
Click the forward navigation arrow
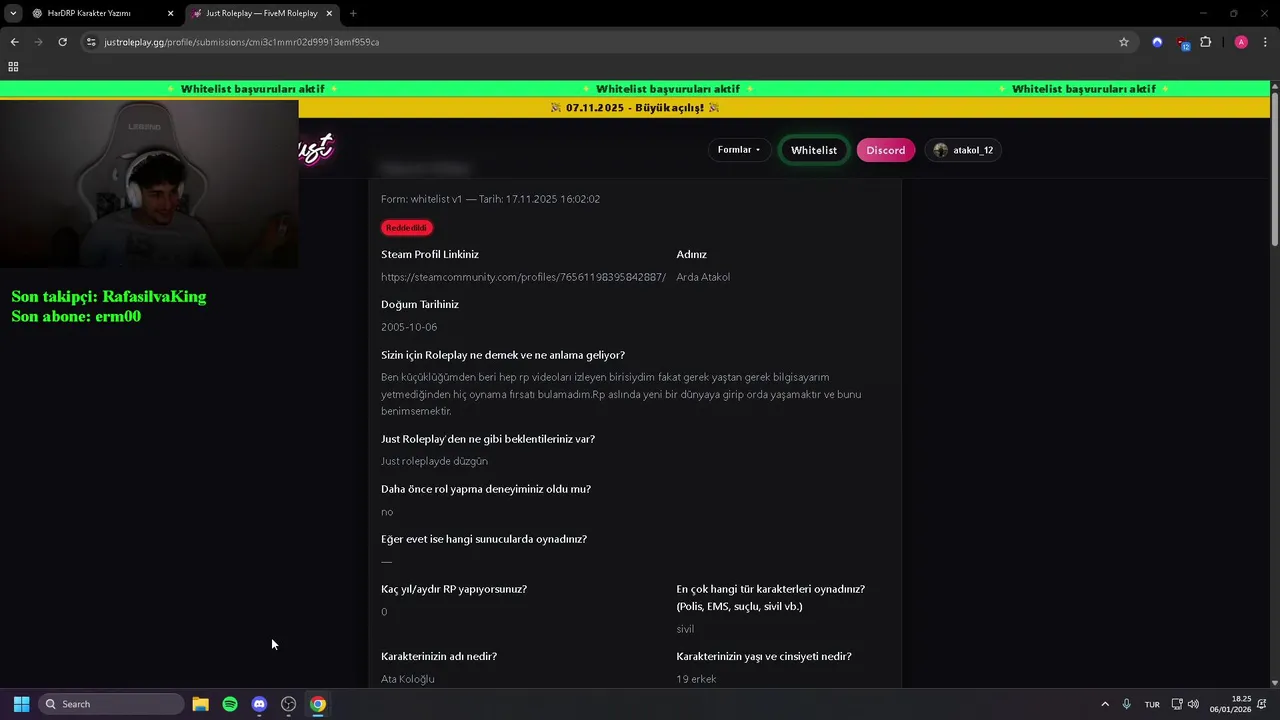(x=38, y=42)
